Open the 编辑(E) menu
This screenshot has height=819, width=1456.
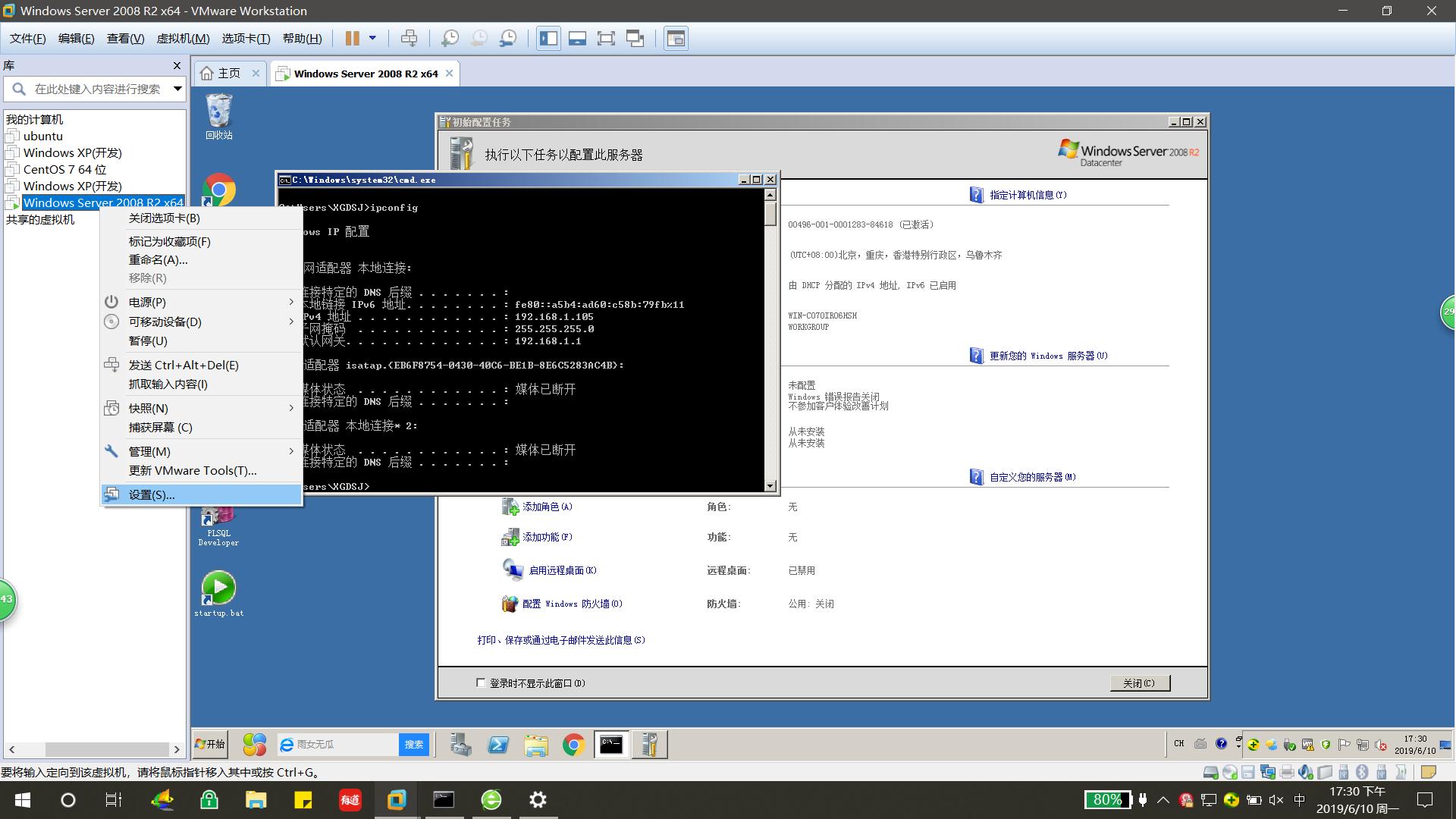pyautogui.click(x=76, y=38)
